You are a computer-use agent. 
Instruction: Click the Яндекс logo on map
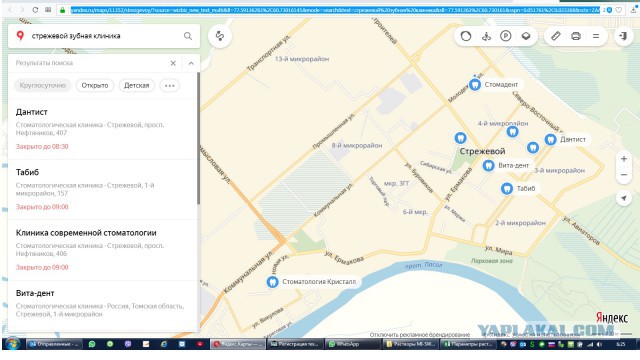pos(611,318)
